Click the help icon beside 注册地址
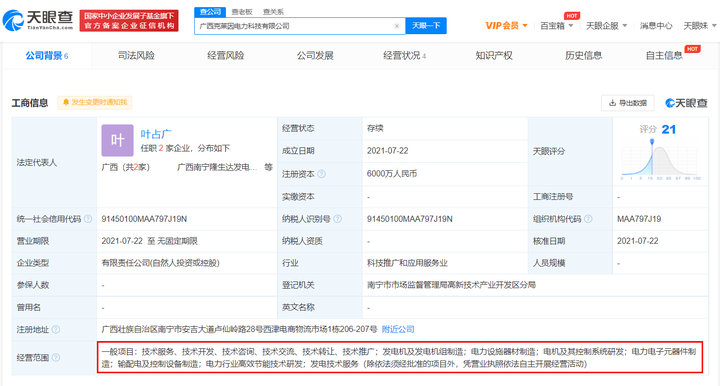The width and height of the screenshot is (720, 386). point(56,329)
